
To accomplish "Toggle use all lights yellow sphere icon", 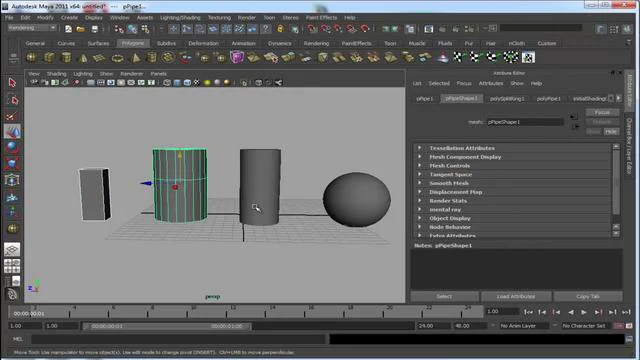I will pyautogui.click(x=207, y=82).
